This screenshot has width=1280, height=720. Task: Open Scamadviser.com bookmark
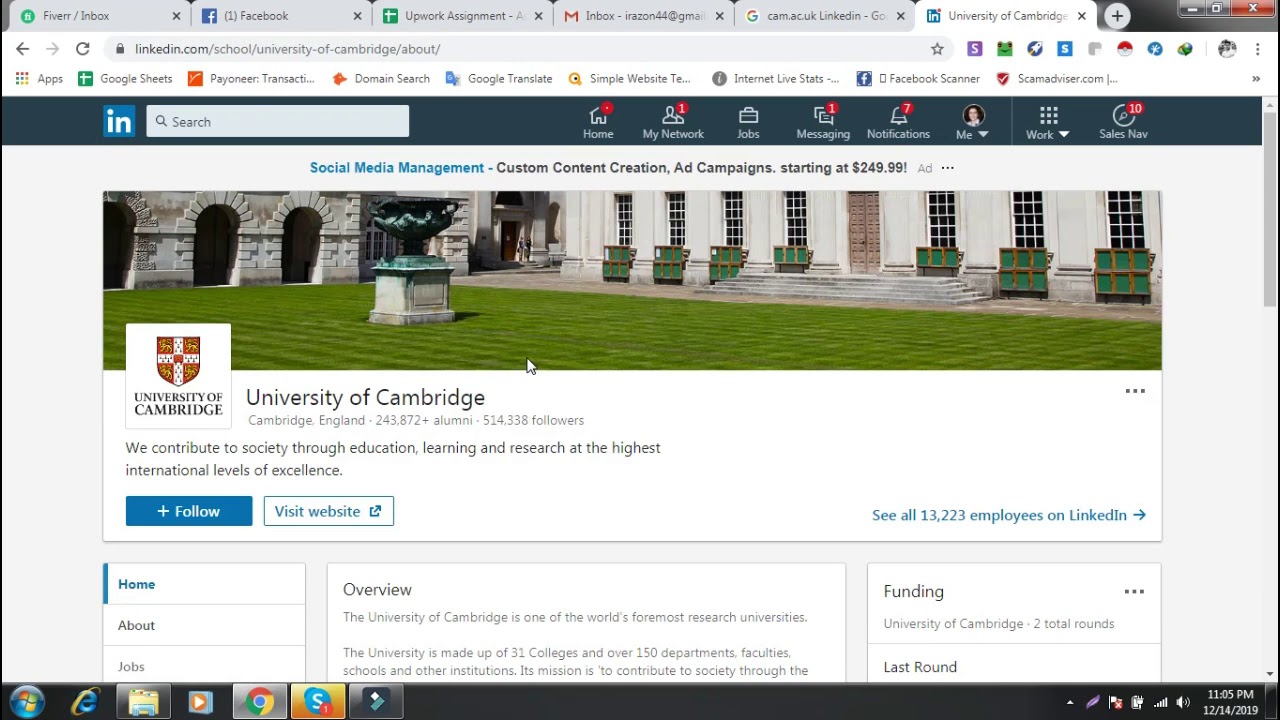[1057, 78]
